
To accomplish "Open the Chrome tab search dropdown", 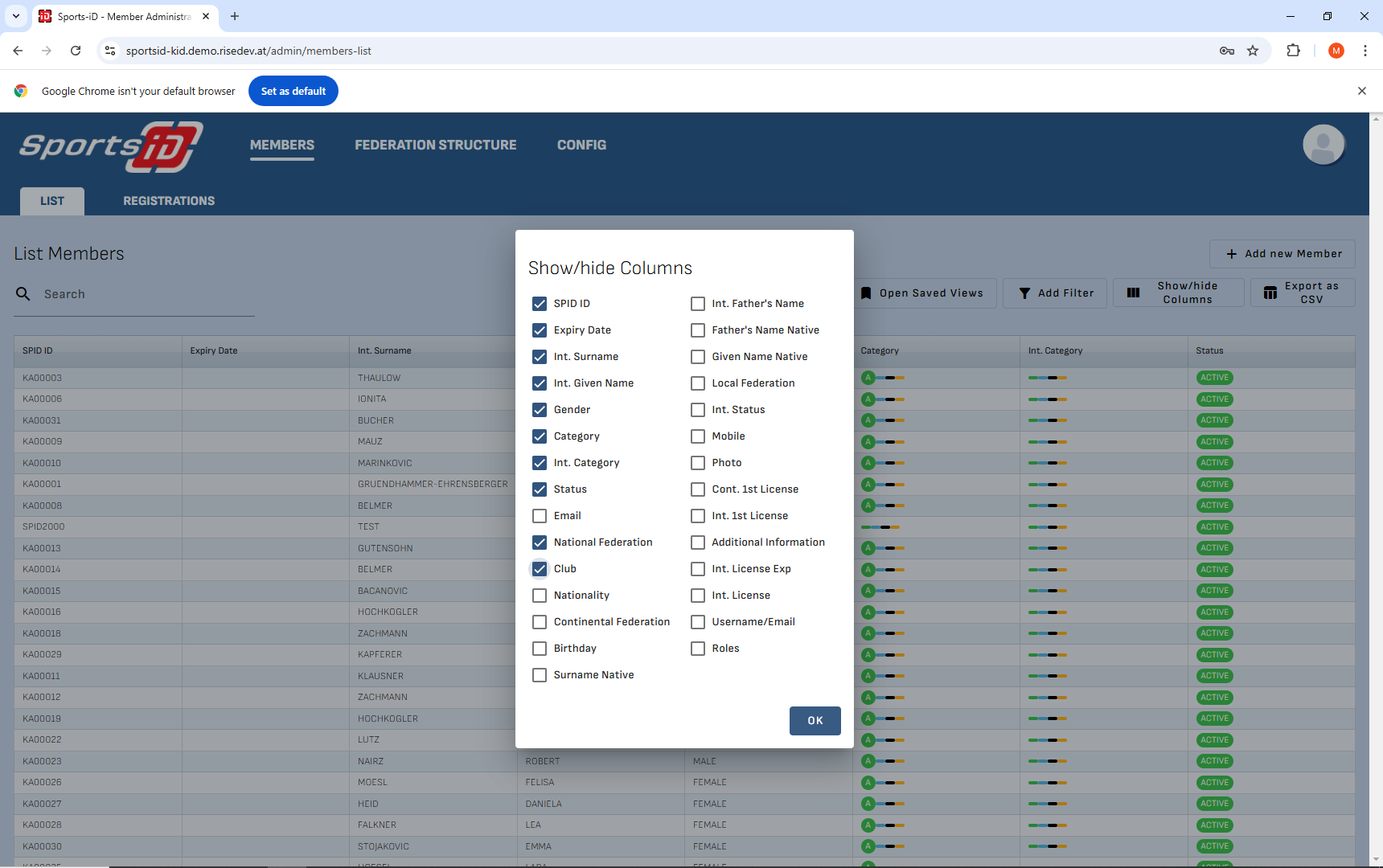I will [x=16, y=16].
